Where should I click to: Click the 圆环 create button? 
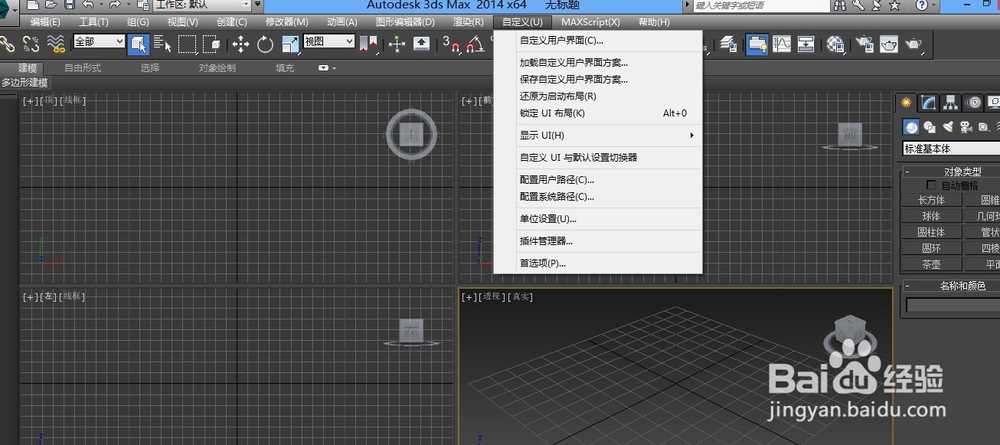coord(931,248)
